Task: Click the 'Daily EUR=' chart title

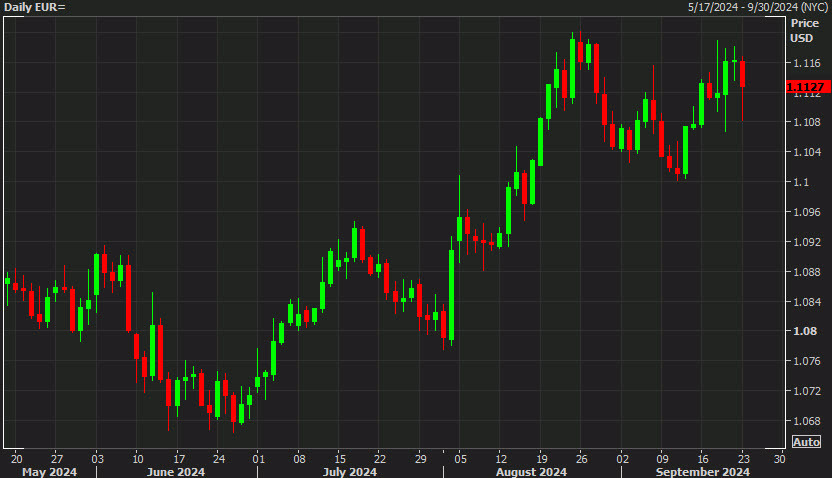Action: 34,7
